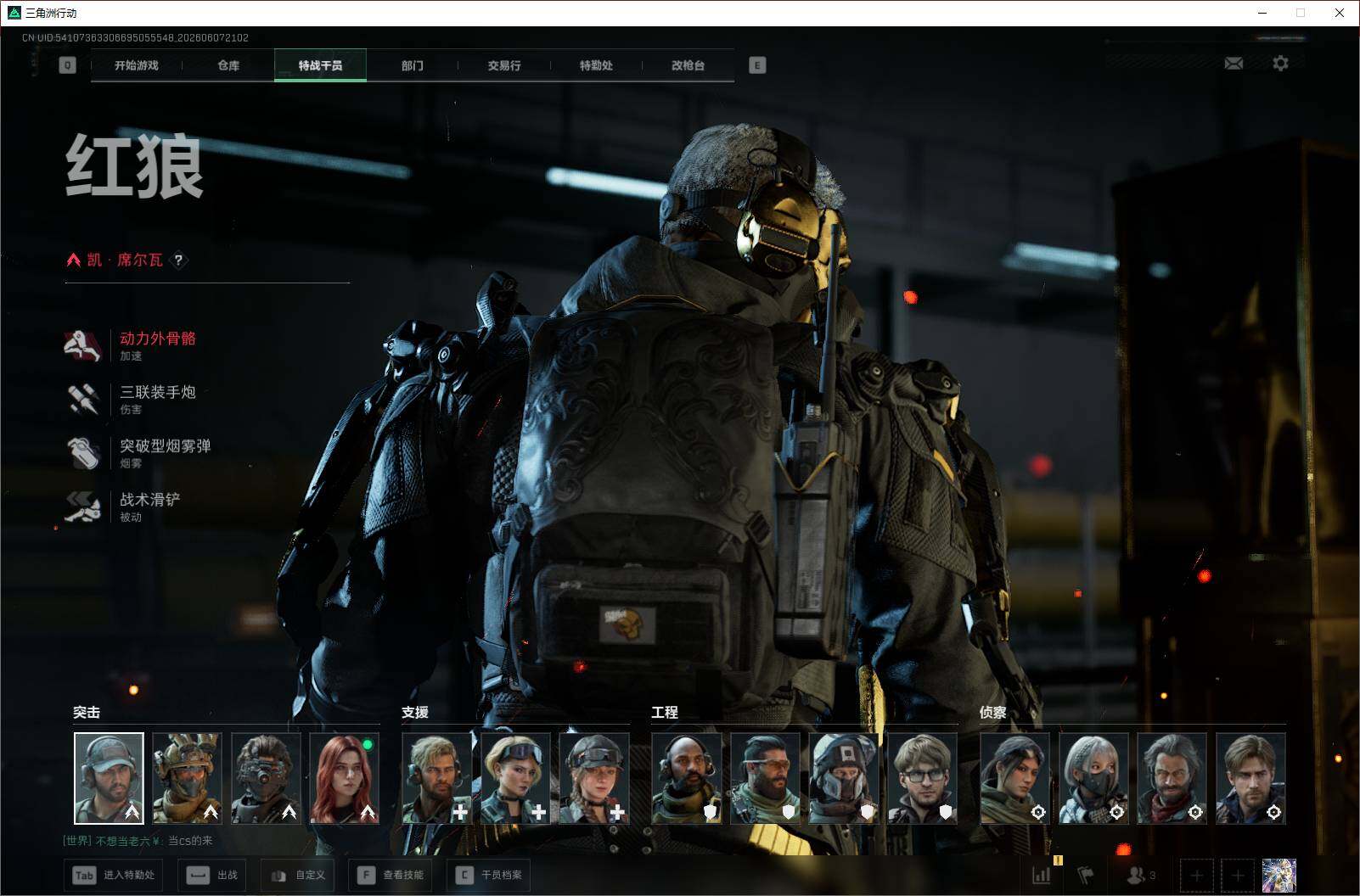1360x896 pixels.
Task: Click the flag icon in bottom bar
Action: 1086,875
